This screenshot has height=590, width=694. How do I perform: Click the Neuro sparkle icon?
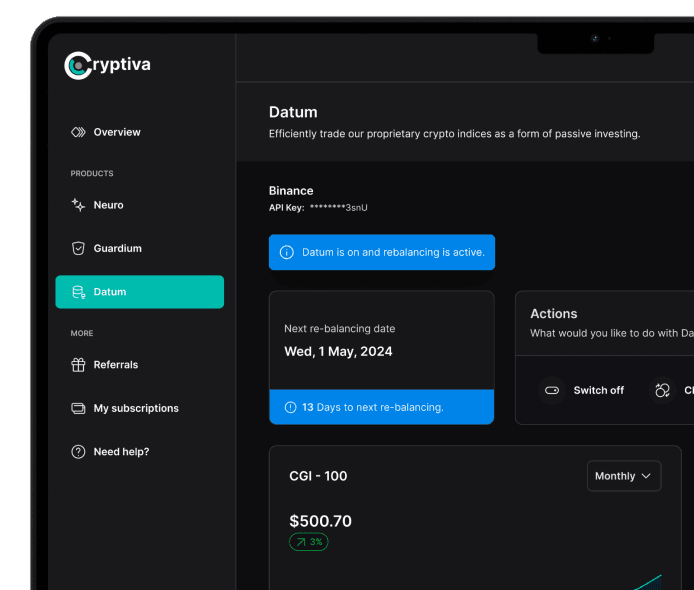coord(78,205)
